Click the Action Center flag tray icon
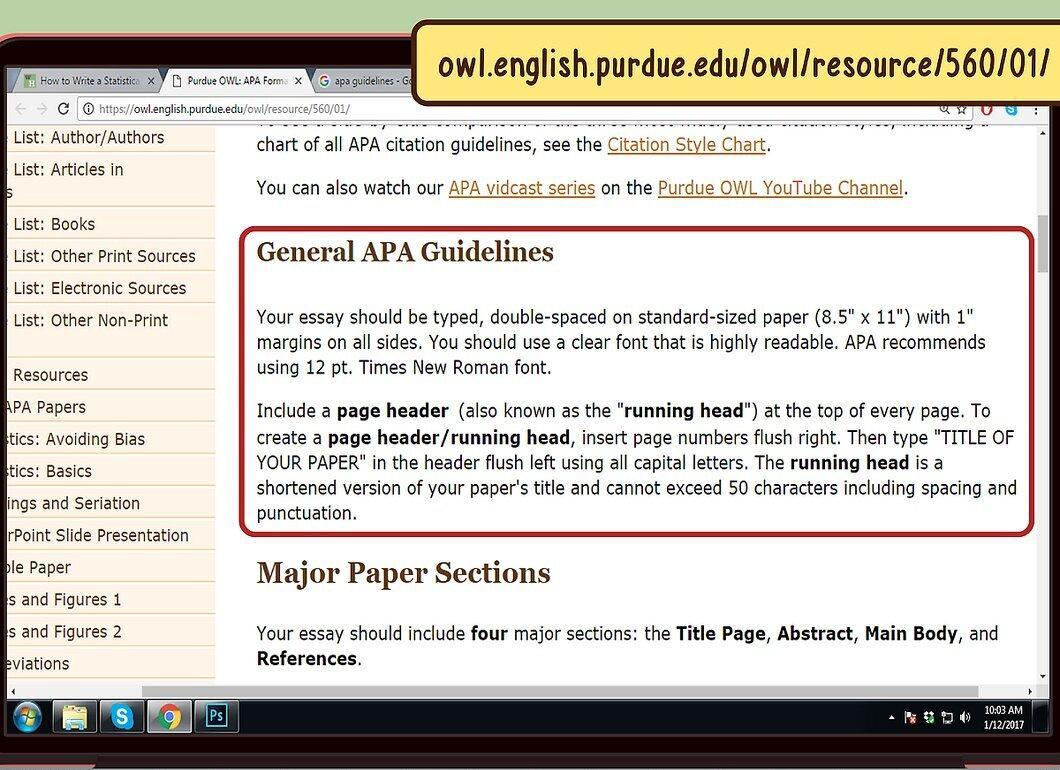The image size is (1060, 770). coord(910,717)
